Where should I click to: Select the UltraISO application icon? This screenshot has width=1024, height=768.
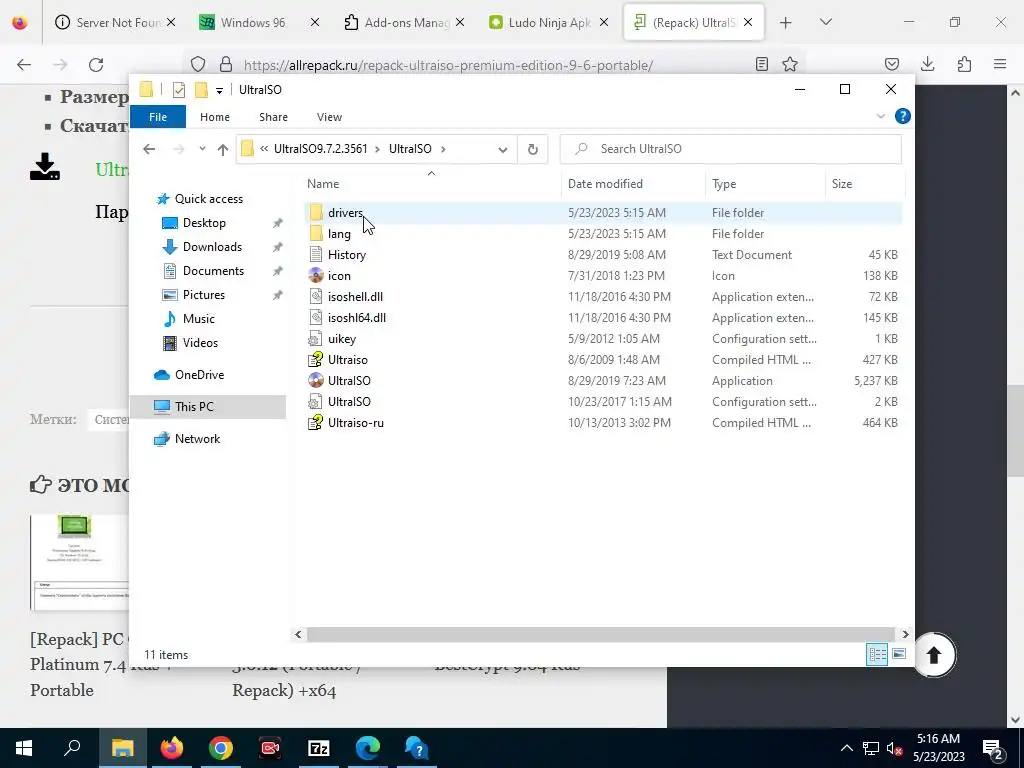coord(316,380)
